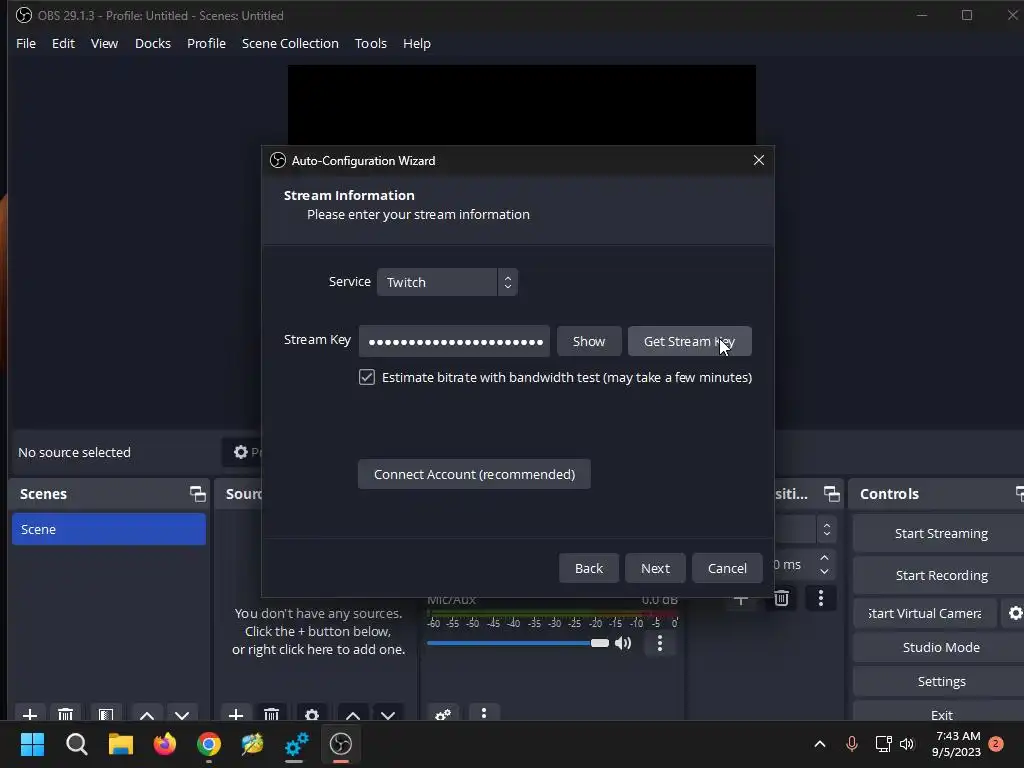Click the OBS Studio taskbar icon
Screen dimensions: 1024x768
coord(341,744)
